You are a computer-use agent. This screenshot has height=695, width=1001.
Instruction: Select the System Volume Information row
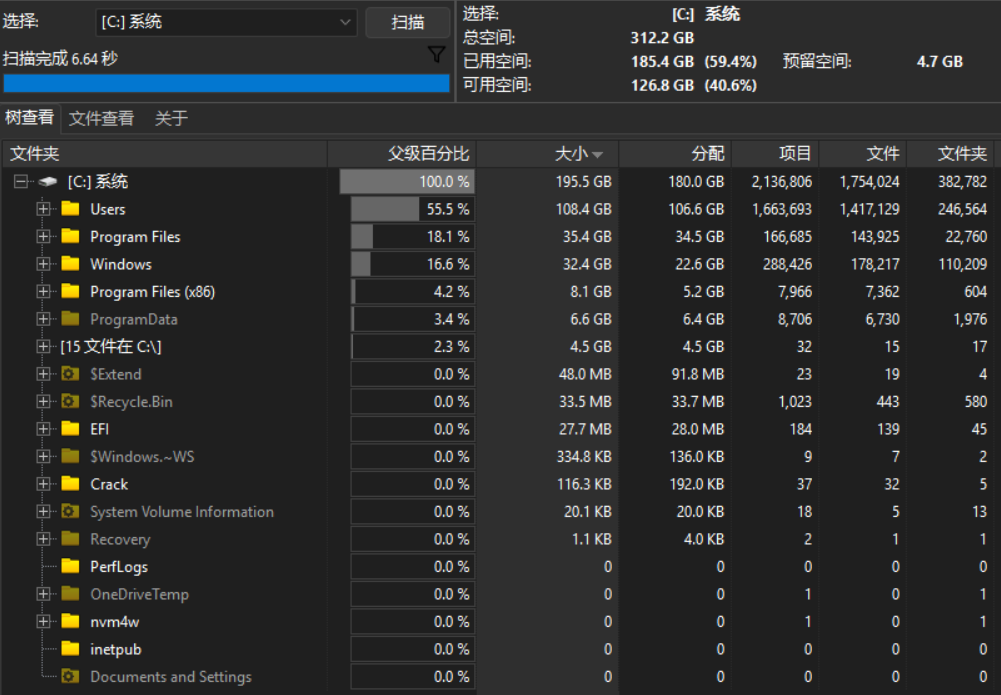pos(182,511)
